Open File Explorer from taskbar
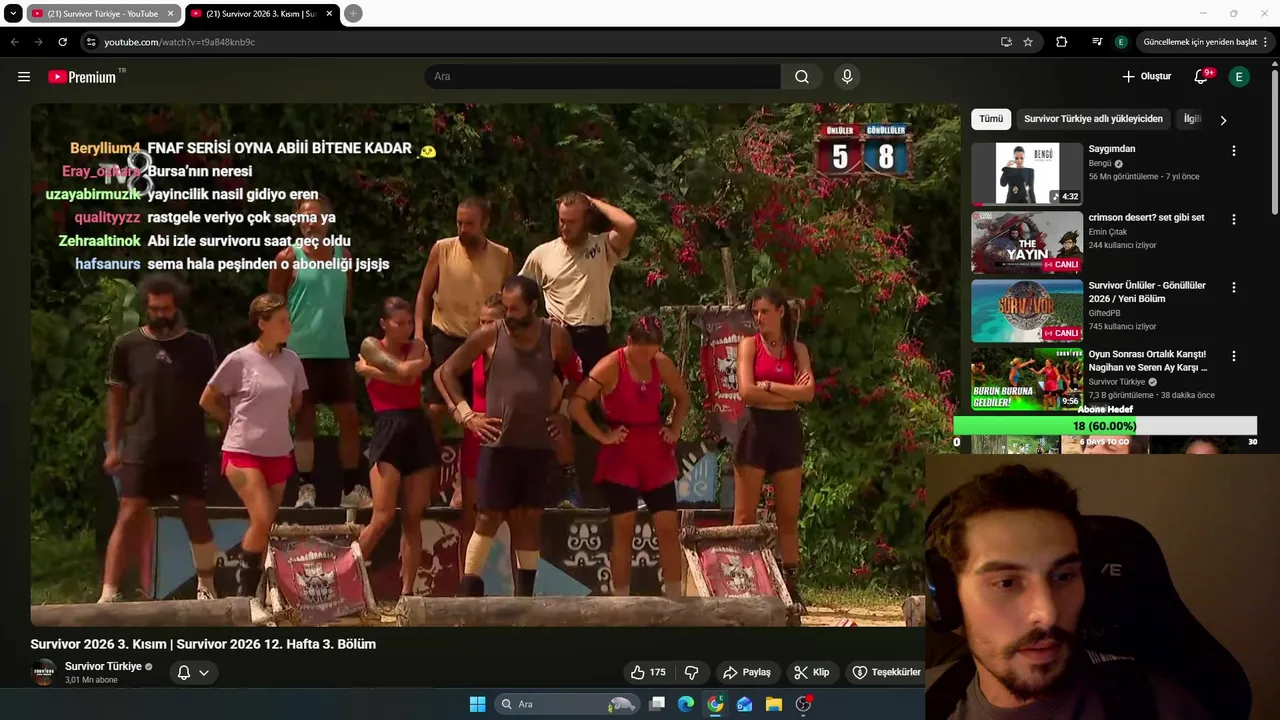This screenshot has width=1280, height=720. [774, 704]
